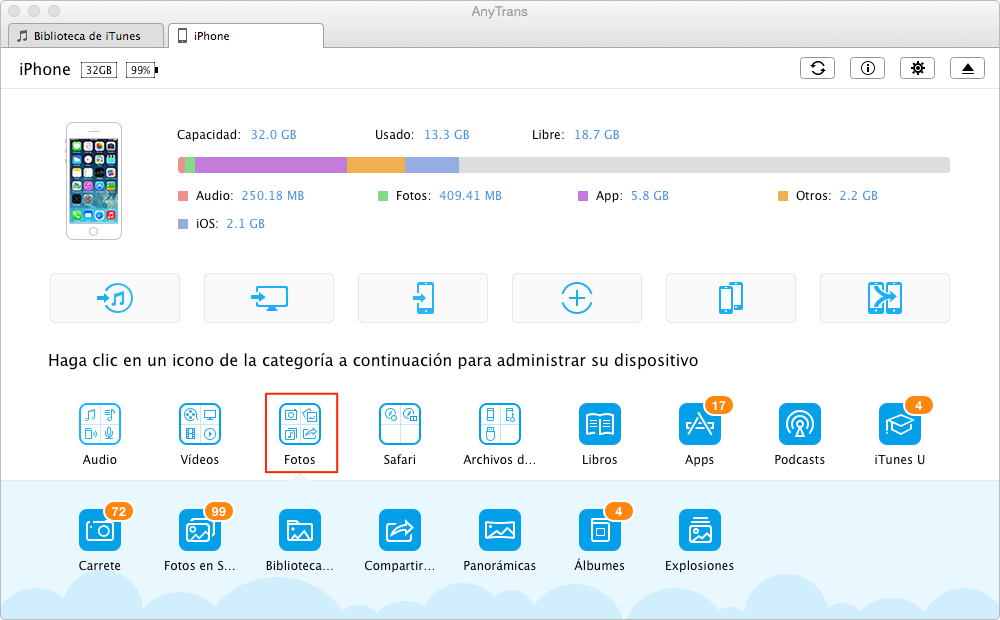The image size is (1000, 620).
Task: Open Compartir... shared photos
Action: 400,530
